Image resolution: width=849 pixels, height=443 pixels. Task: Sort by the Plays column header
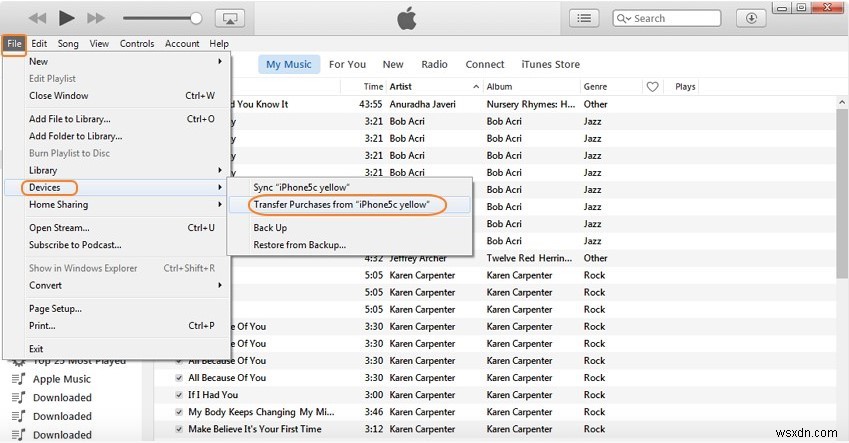point(685,87)
